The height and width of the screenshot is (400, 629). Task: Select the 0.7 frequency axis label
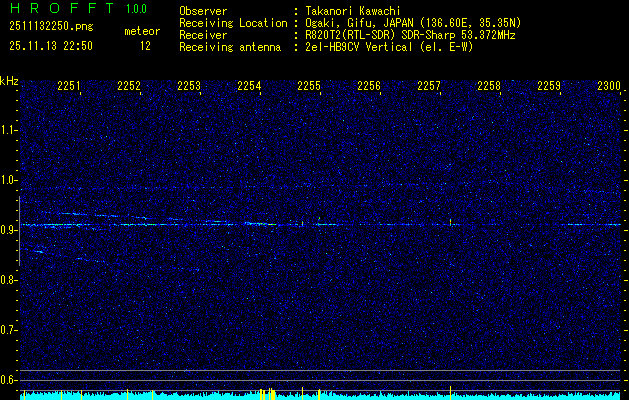tap(9, 330)
